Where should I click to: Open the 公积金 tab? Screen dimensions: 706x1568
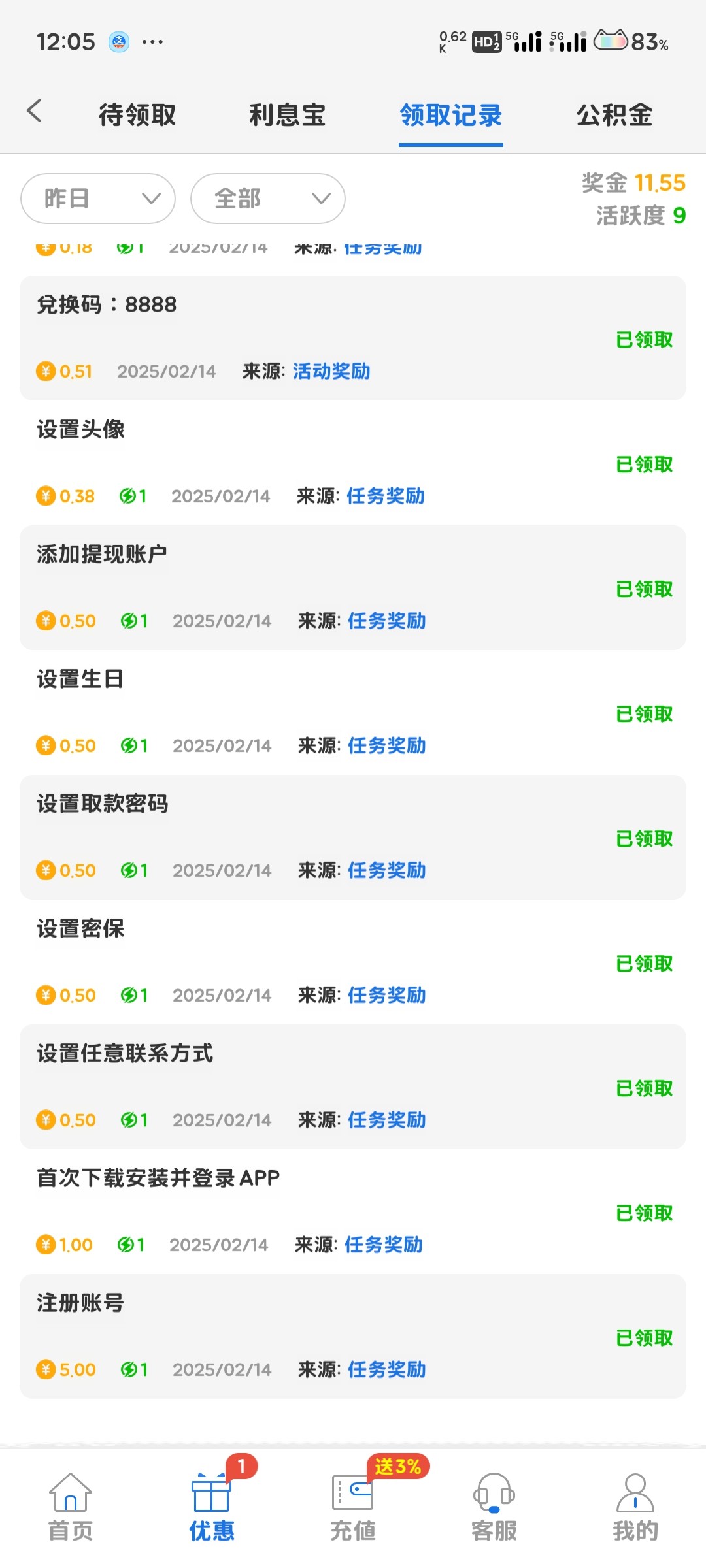coord(614,115)
